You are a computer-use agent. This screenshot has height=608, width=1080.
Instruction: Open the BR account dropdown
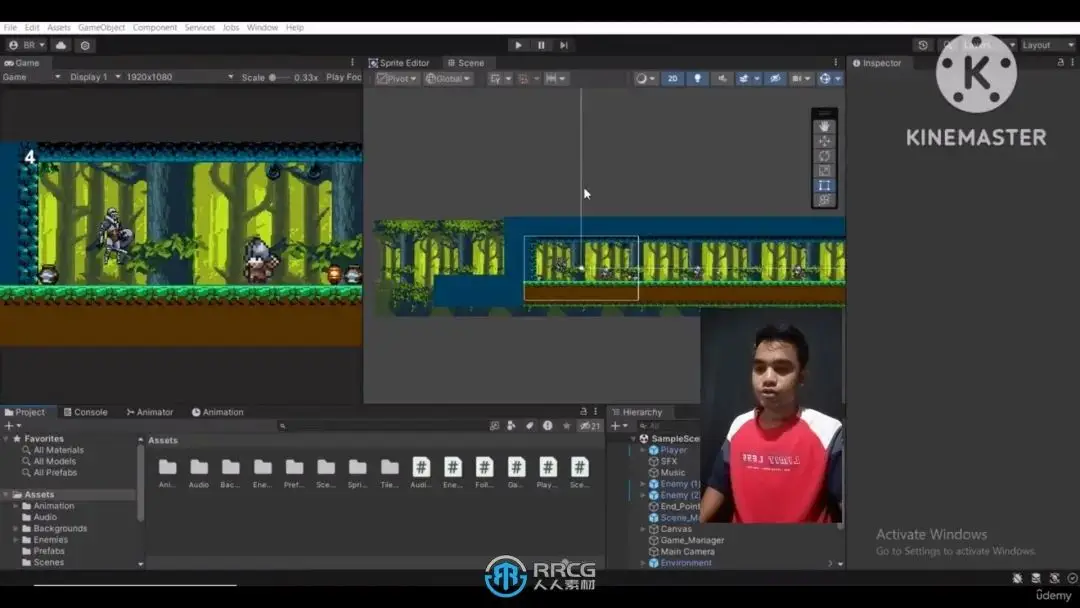[x=27, y=45]
